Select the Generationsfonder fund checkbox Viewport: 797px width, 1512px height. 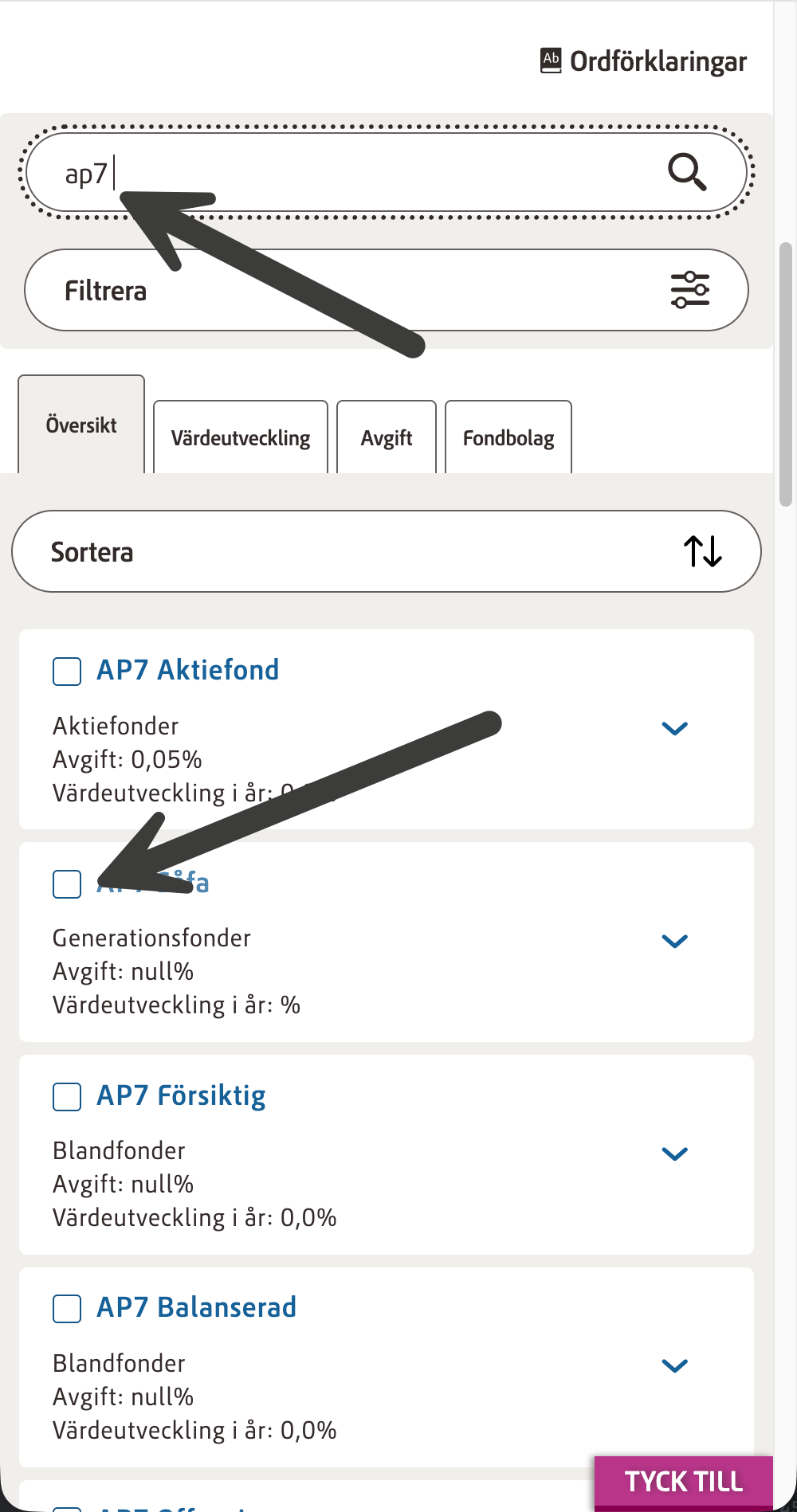[x=67, y=883]
